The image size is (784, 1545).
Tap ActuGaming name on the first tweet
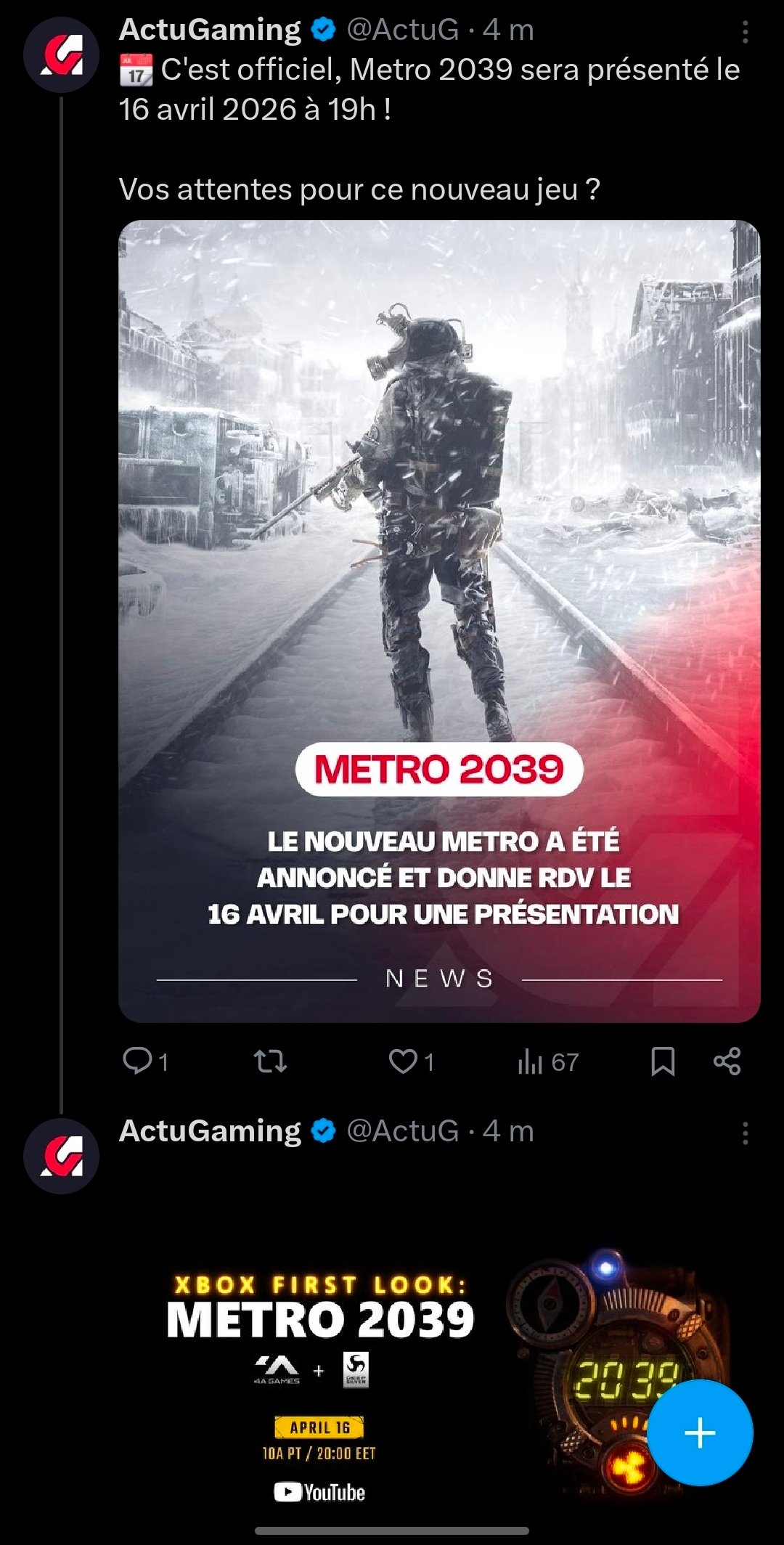[210, 30]
